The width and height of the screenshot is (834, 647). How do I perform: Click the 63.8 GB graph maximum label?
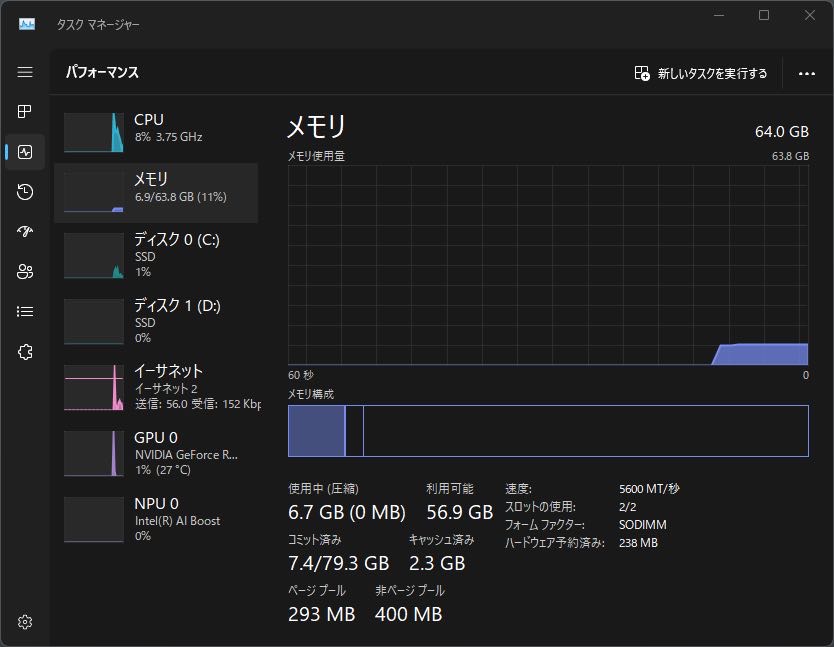click(790, 156)
